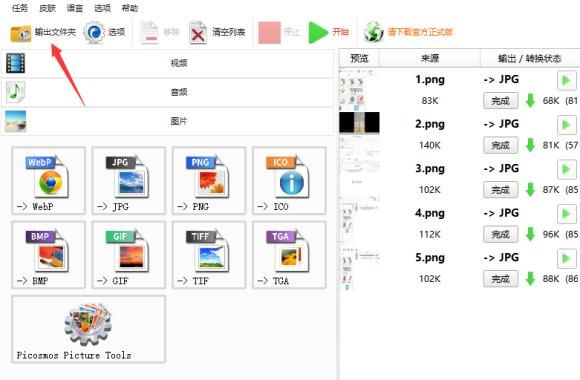Screen dimensions: 580x380
Task: Expand the 视频 video category
Action: 167,63
